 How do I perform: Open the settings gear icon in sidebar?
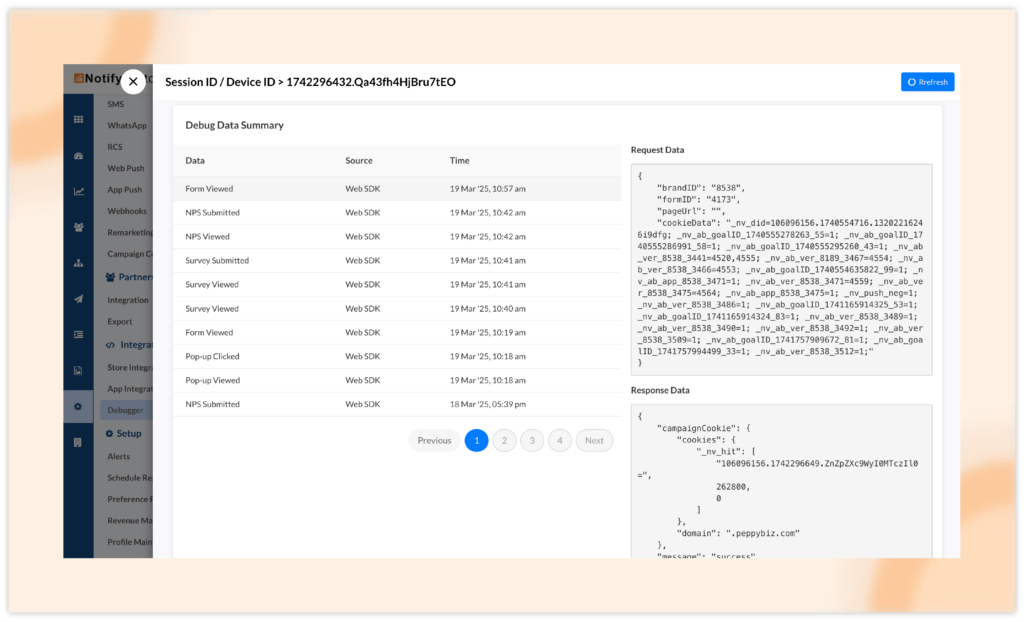click(x=78, y=406)
